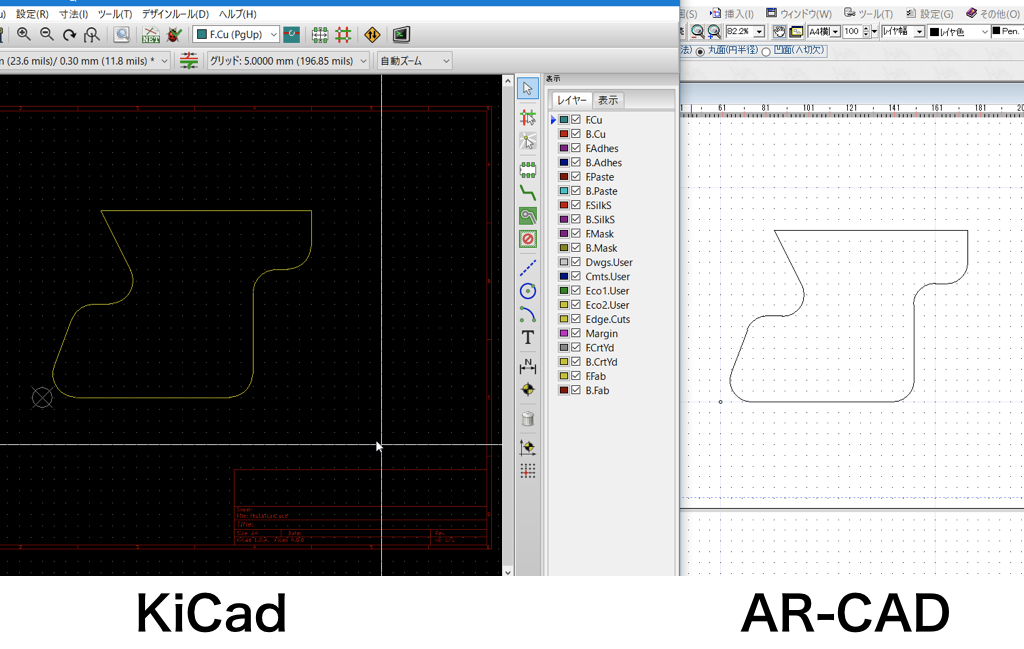Open the F.Cu (PgUp) layer dropdown
Image resolution: width=1024 pixels, height=649 pixels.
236,34
